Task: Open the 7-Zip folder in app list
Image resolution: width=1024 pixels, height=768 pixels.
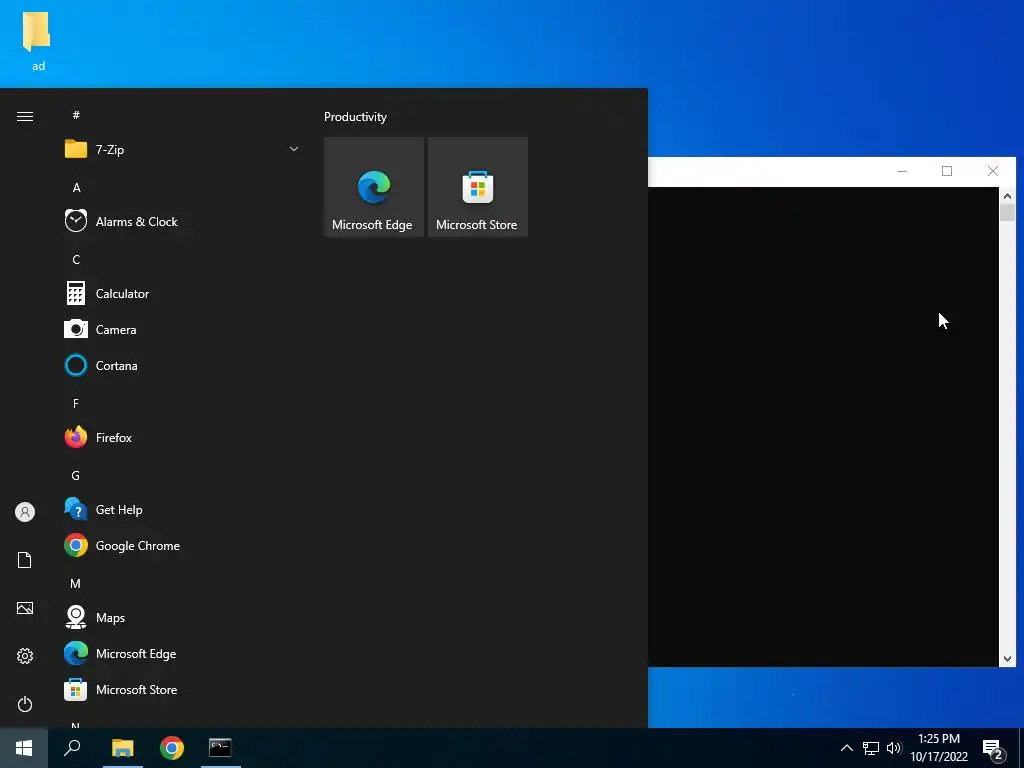Action: pyautogui.click(x=182, y=150)
